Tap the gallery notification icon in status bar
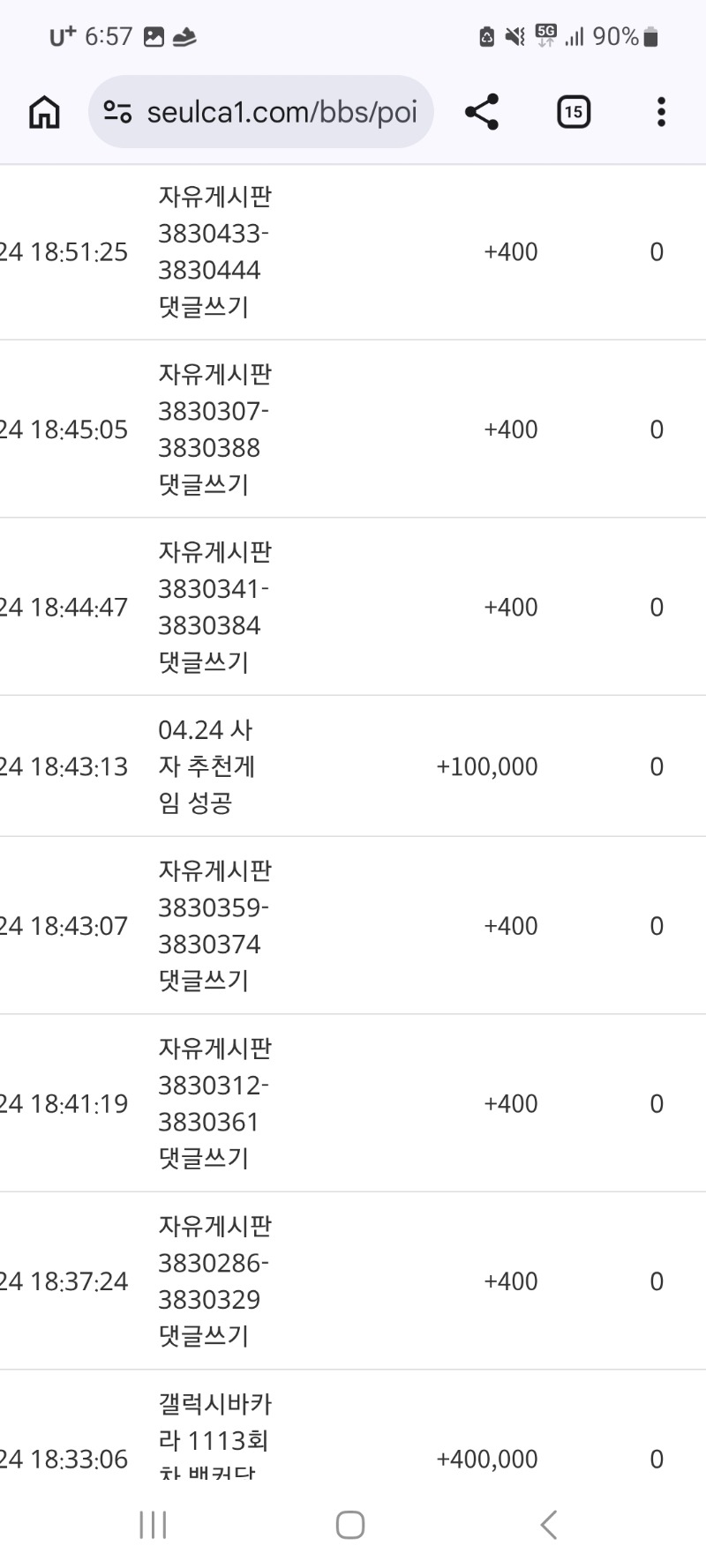The height and width of the screenshot is (1568, 706). pos(154,37)
